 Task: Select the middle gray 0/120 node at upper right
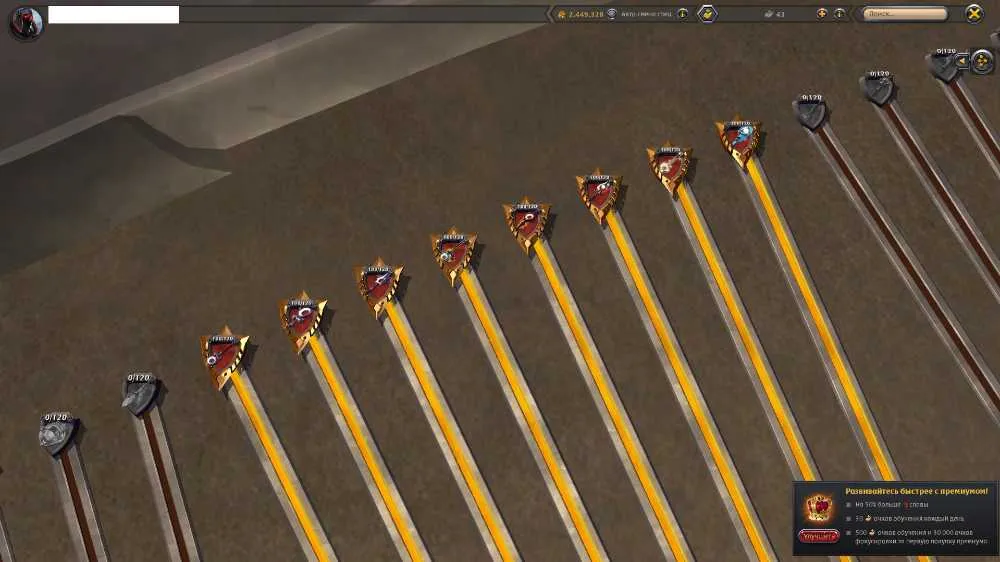pos(879,88)
